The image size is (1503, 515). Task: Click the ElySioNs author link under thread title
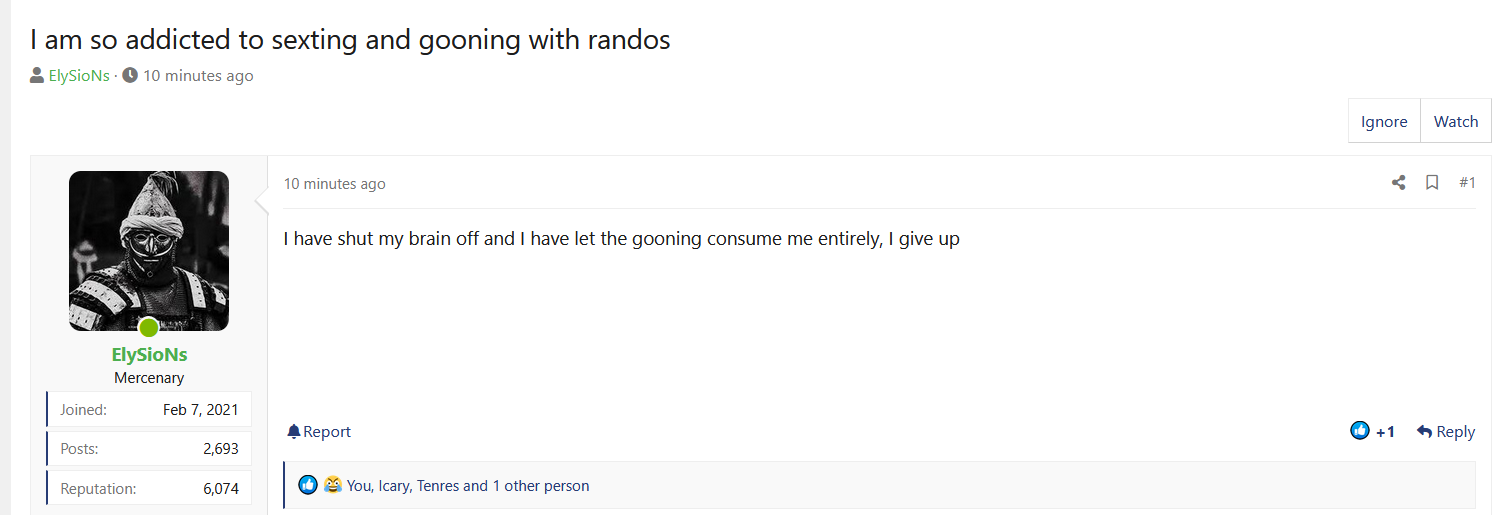(79, 76)
